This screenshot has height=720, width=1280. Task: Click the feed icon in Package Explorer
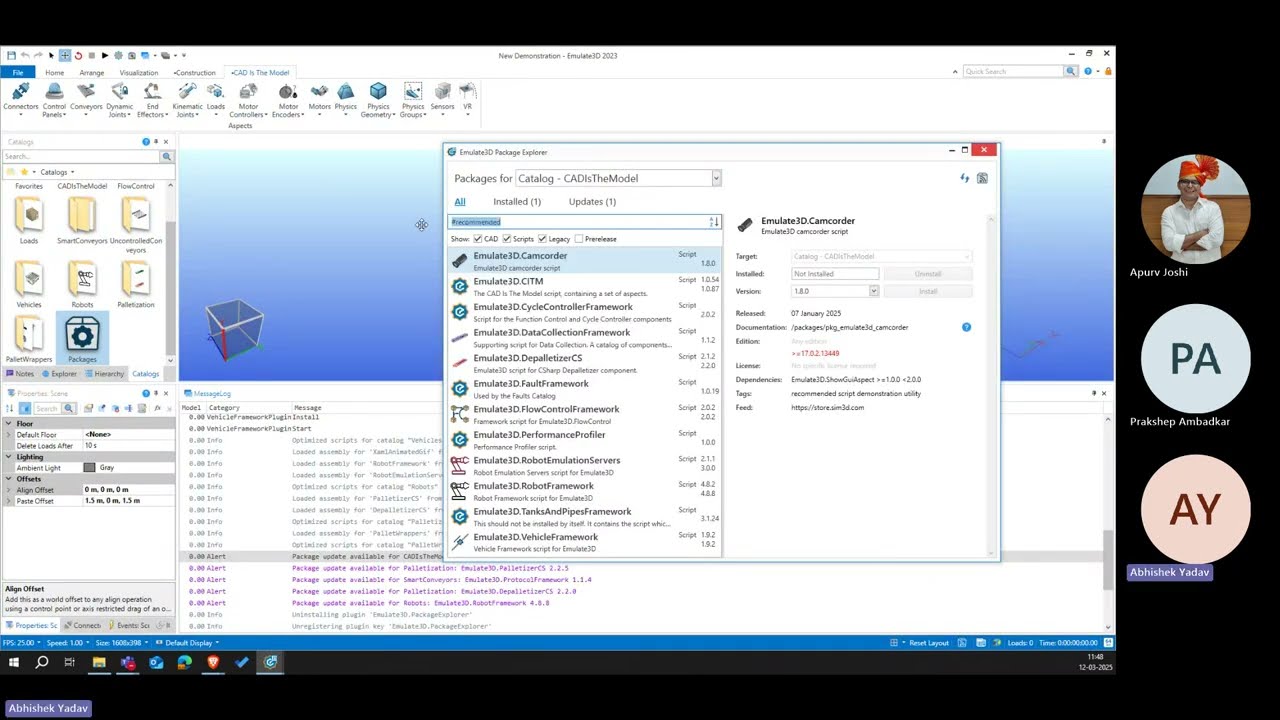pyautogui.click(x=983, y=178)
